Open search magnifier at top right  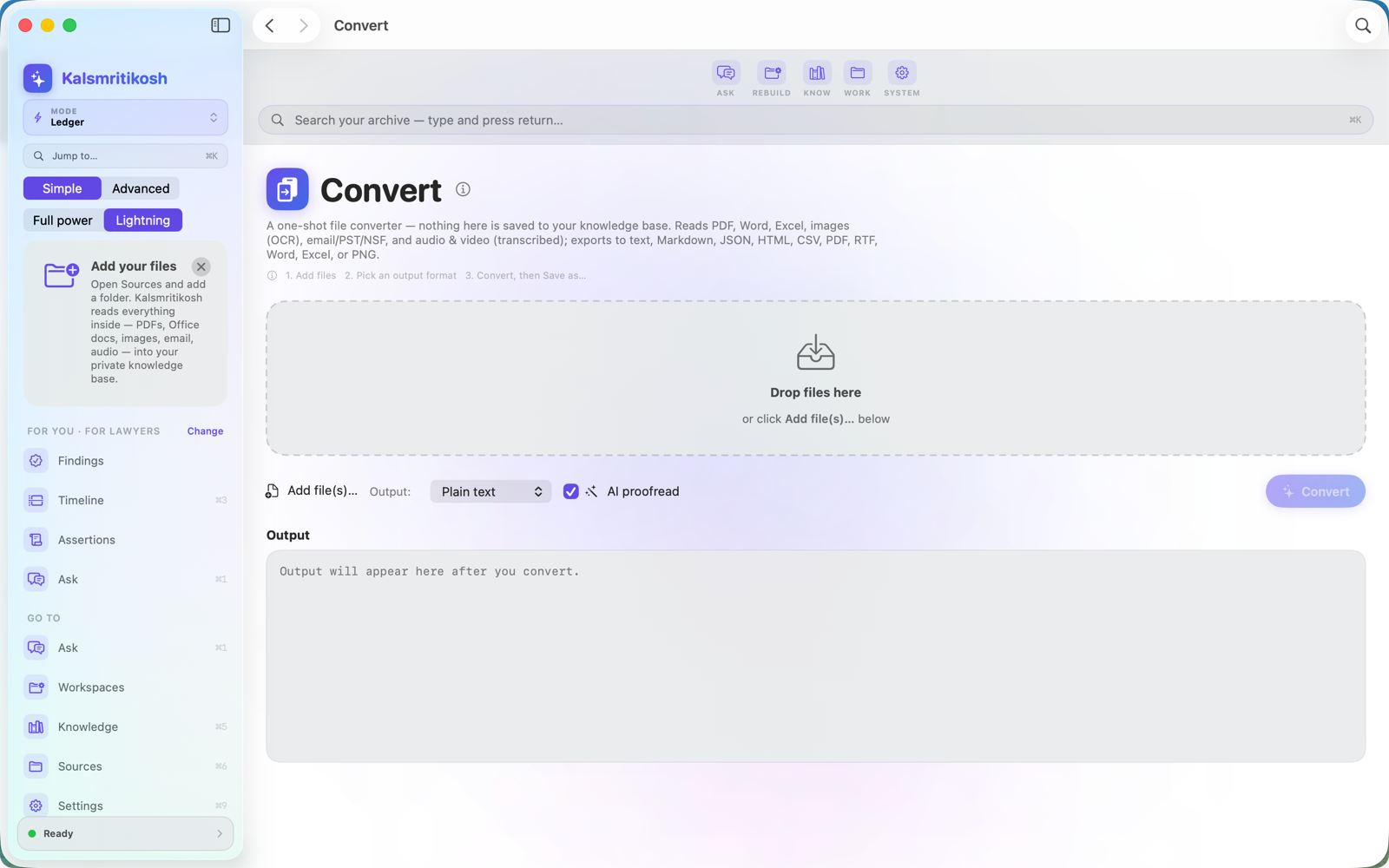click(x=1363, y=25)
